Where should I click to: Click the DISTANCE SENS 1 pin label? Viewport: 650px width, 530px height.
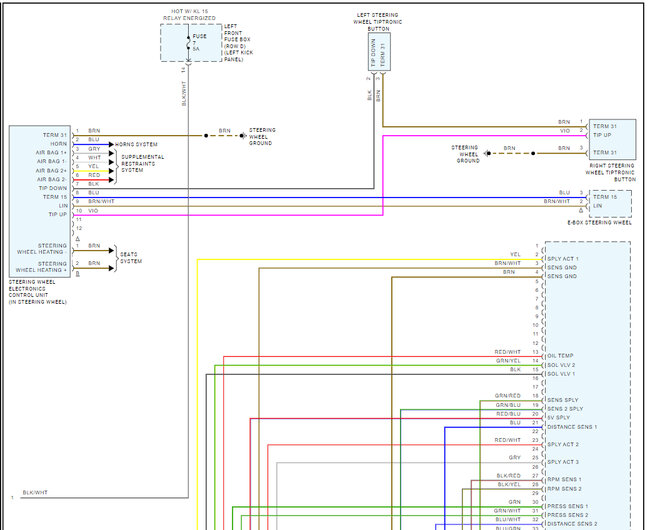(x=572, y=427)
